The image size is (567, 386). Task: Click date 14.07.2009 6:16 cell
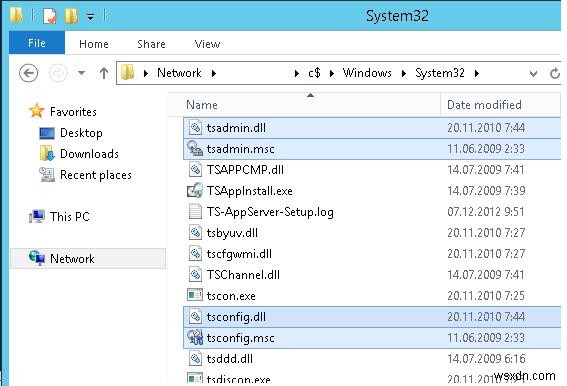point(486,359)
